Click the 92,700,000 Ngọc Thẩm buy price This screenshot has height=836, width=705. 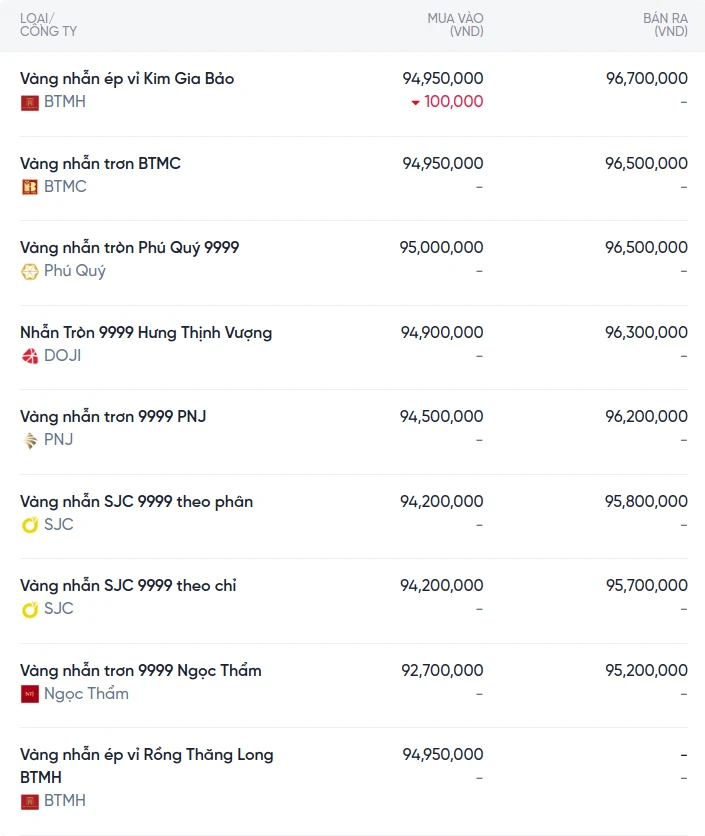[x=442, y=670]
